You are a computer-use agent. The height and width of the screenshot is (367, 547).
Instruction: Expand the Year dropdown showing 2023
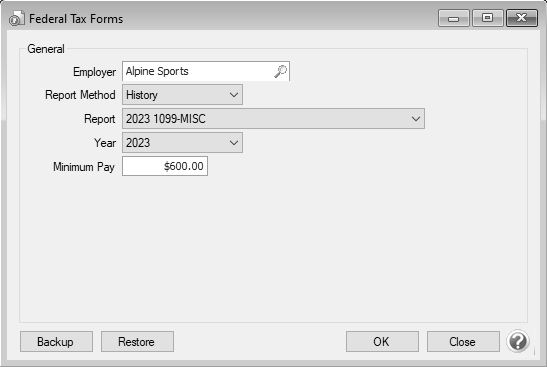pos(182,142)
